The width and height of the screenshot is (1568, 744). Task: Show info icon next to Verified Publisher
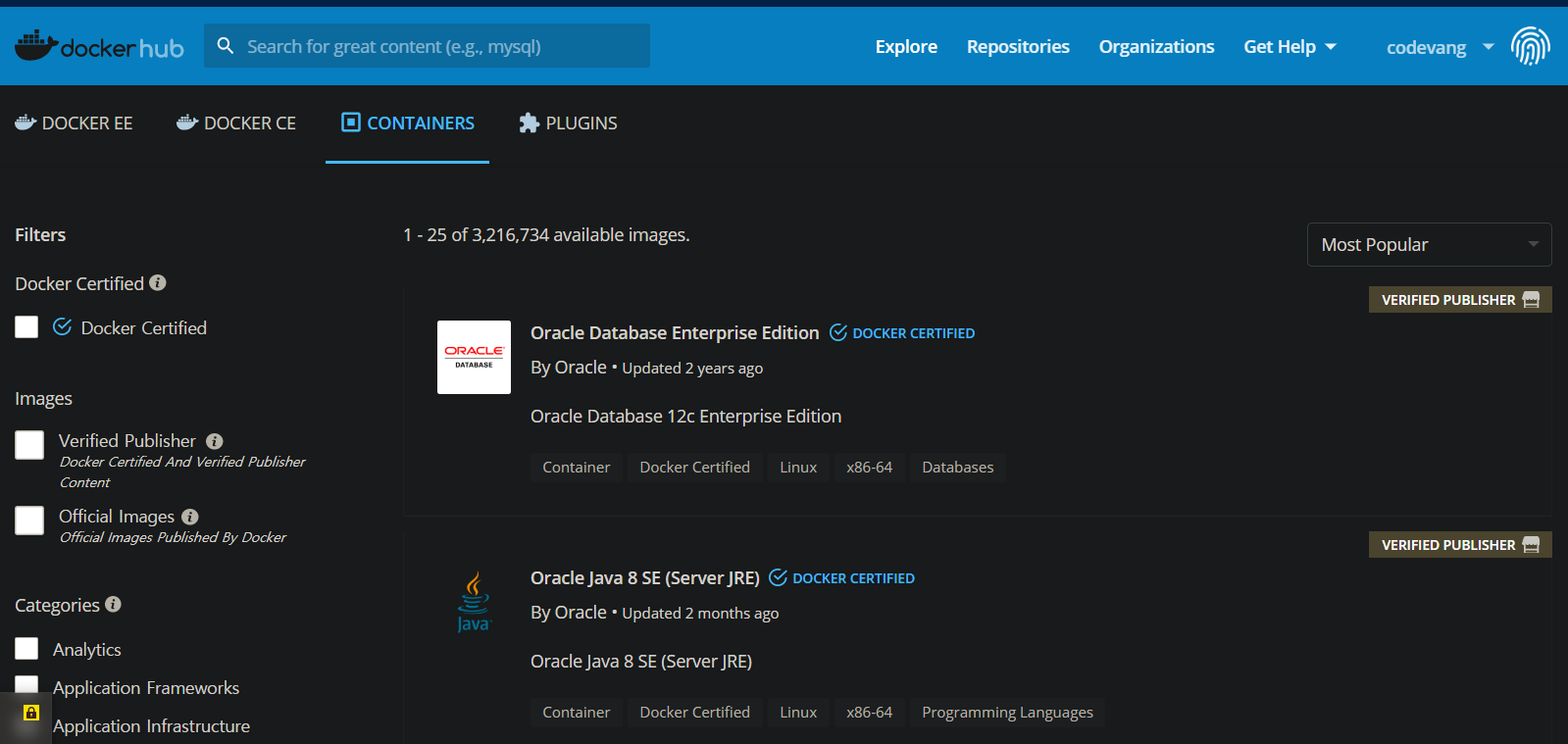(215, 441)
